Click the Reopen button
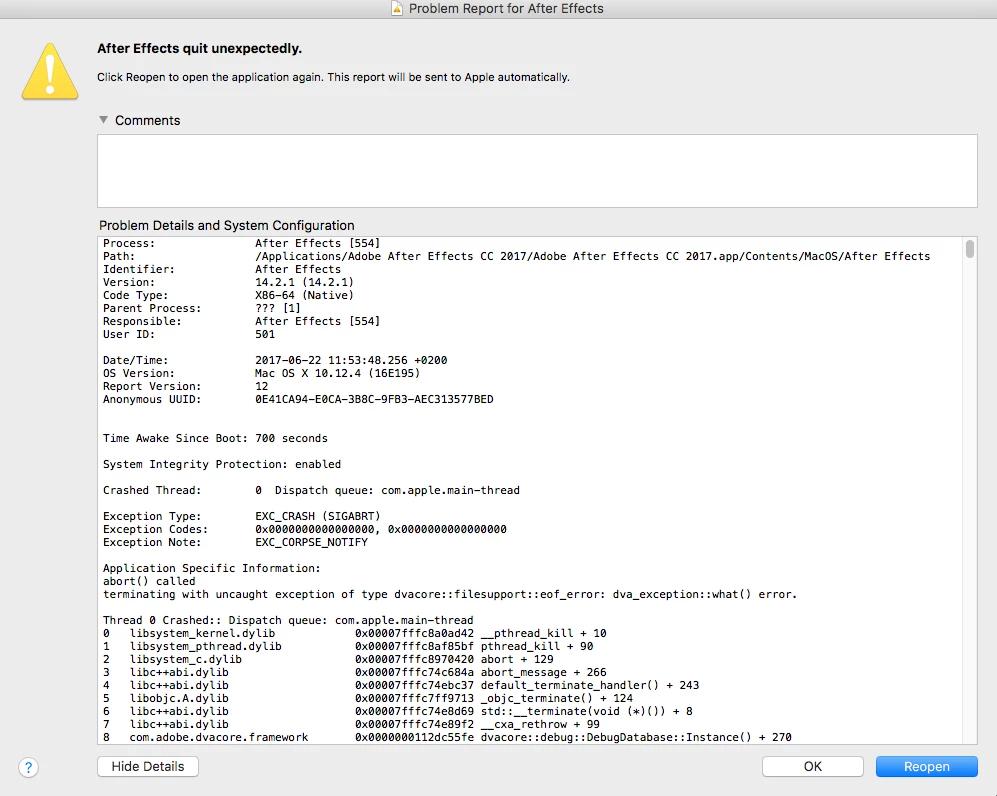 click(x=926, y=766)
